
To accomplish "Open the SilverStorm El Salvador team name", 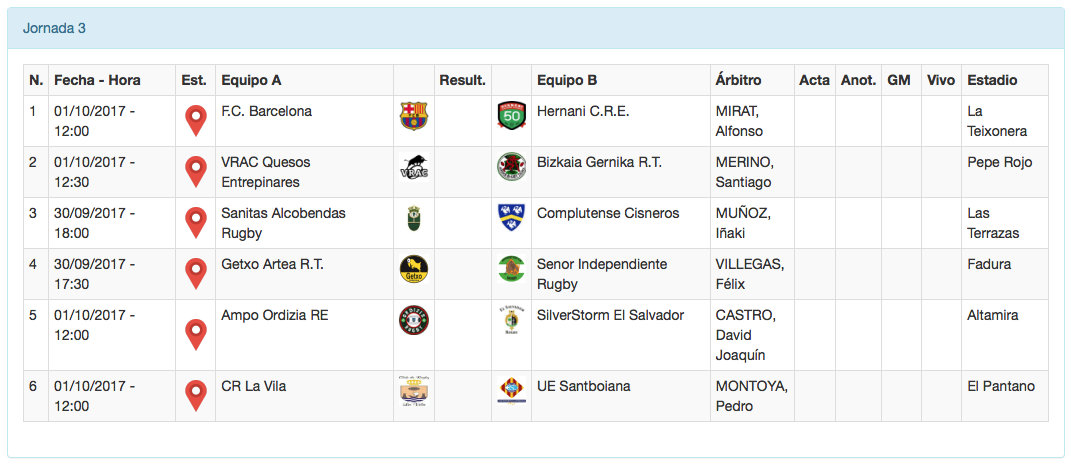I will point(610,315).
